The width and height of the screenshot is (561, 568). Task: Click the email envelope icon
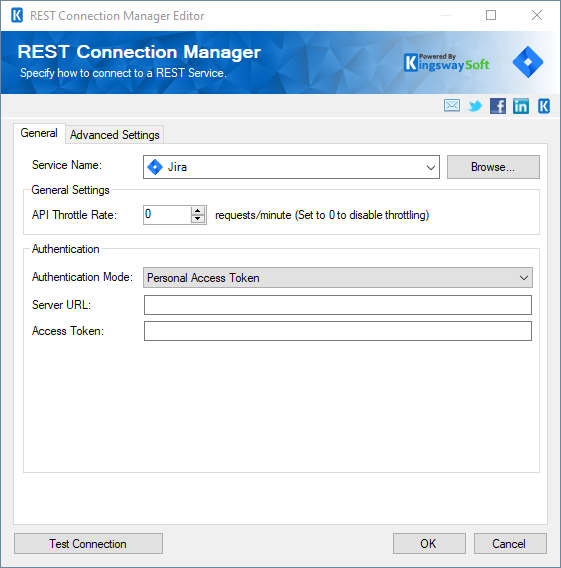452,106
